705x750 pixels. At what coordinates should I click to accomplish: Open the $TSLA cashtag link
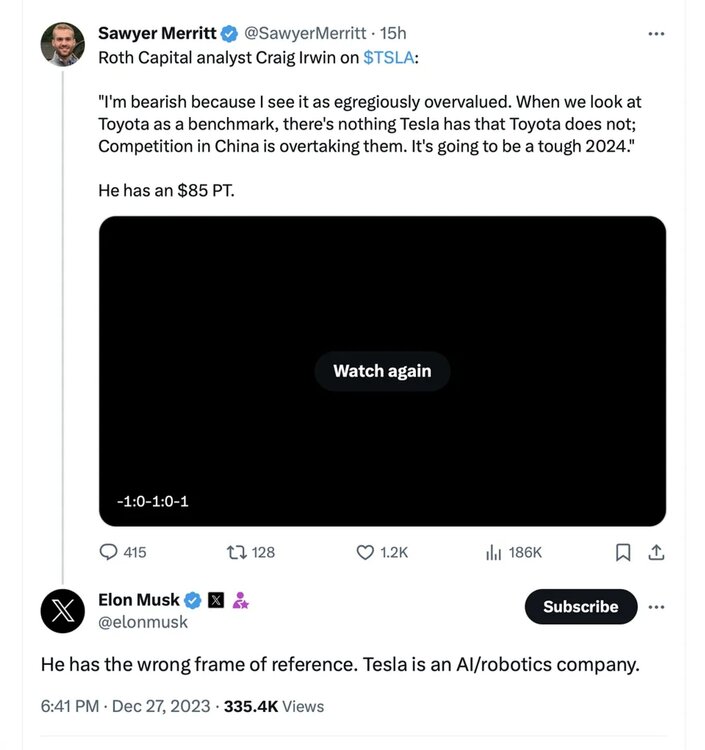388,58
